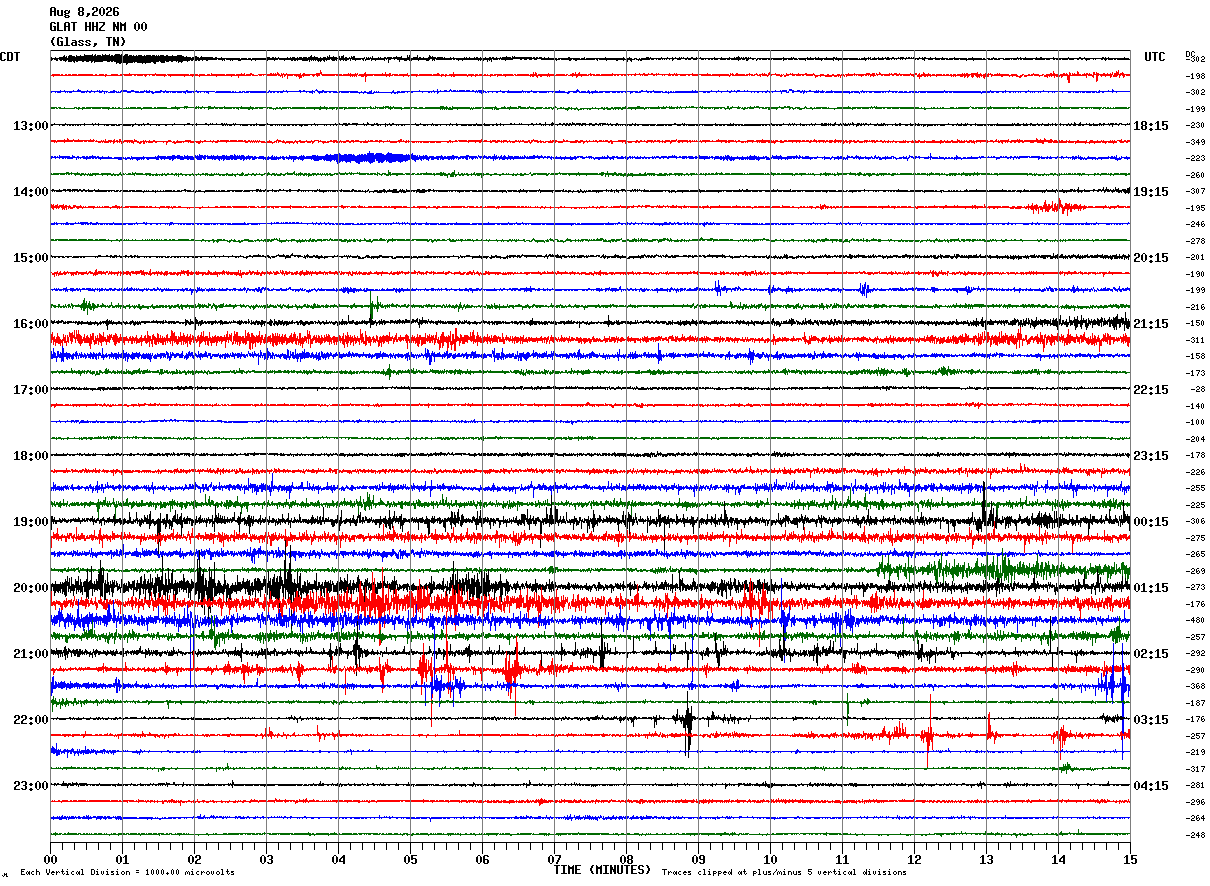Click the 03:15 UTC time label
Viewport: 1210px width, 886px height.
point(1151,720)
